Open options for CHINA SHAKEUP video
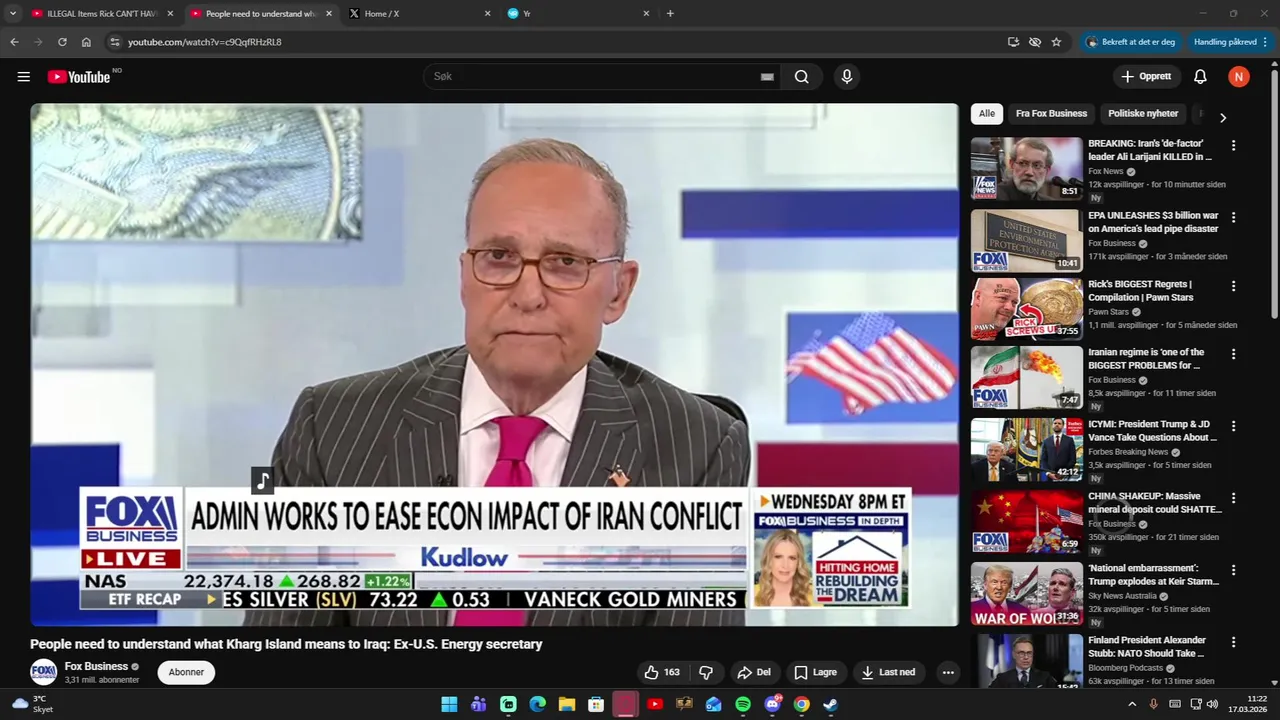 1233,498
